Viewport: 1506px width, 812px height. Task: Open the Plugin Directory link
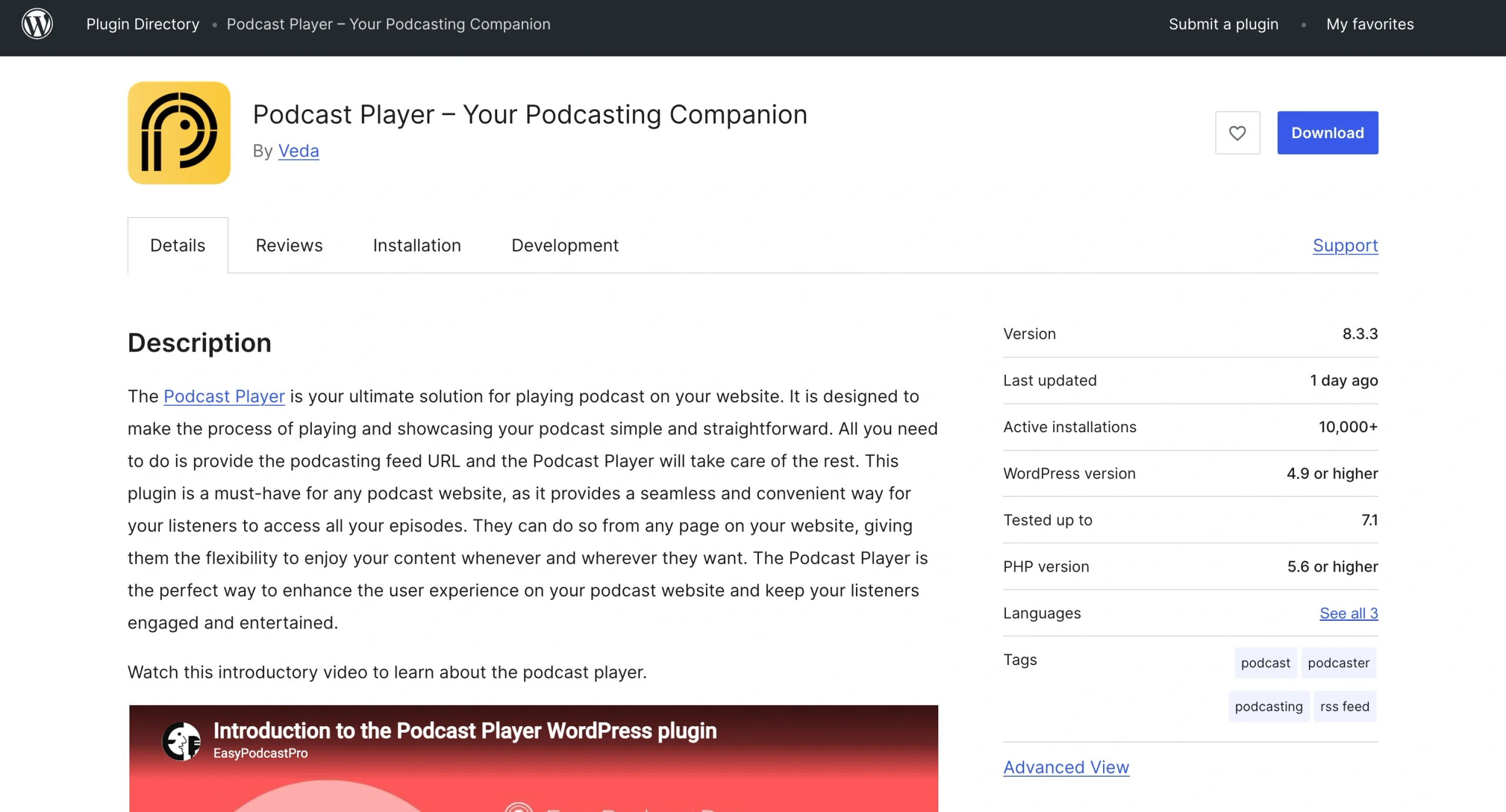click(x=143, y=24)
